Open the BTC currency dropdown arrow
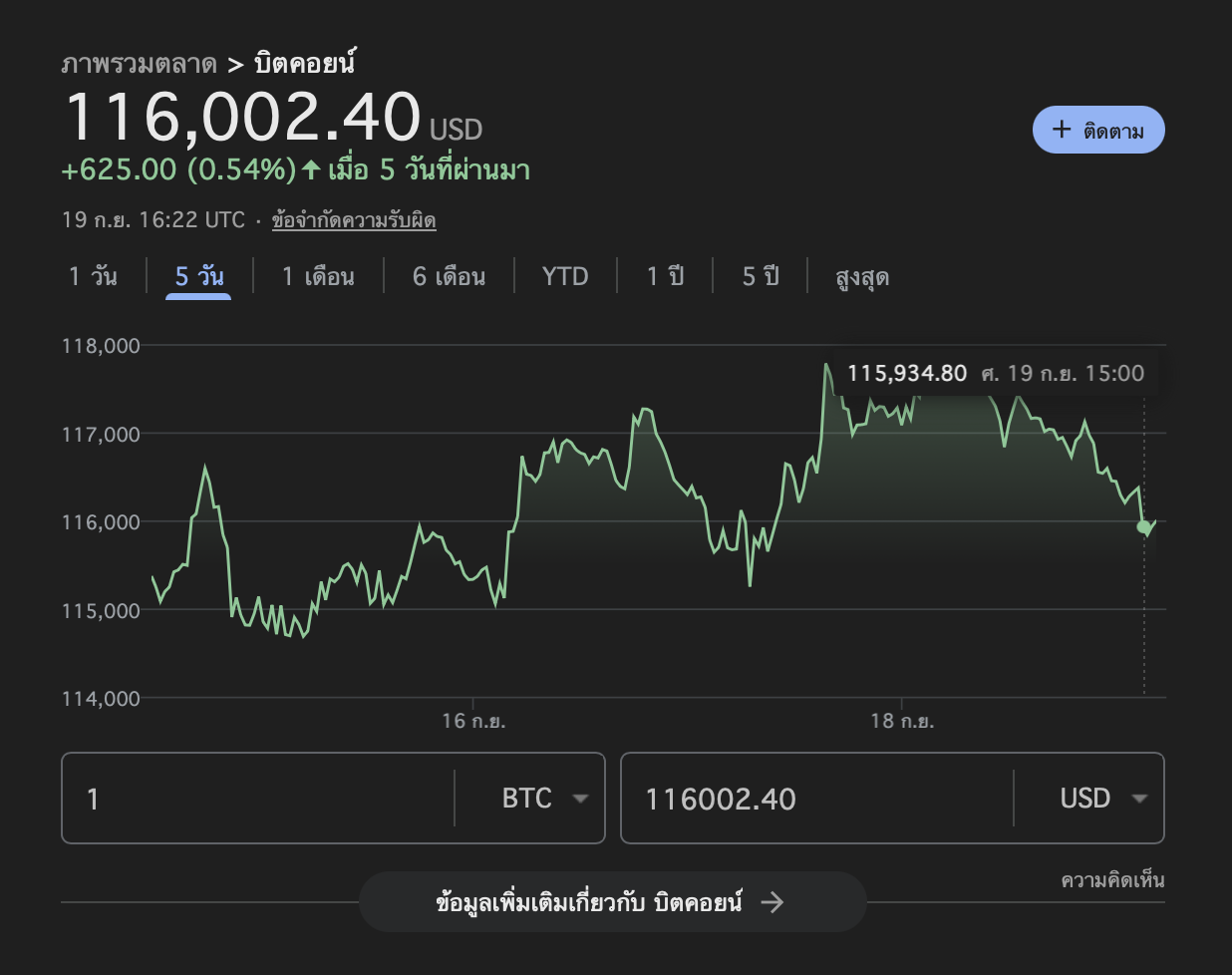1232x975 pixels. pyautogui.click(x=580, y=799)
